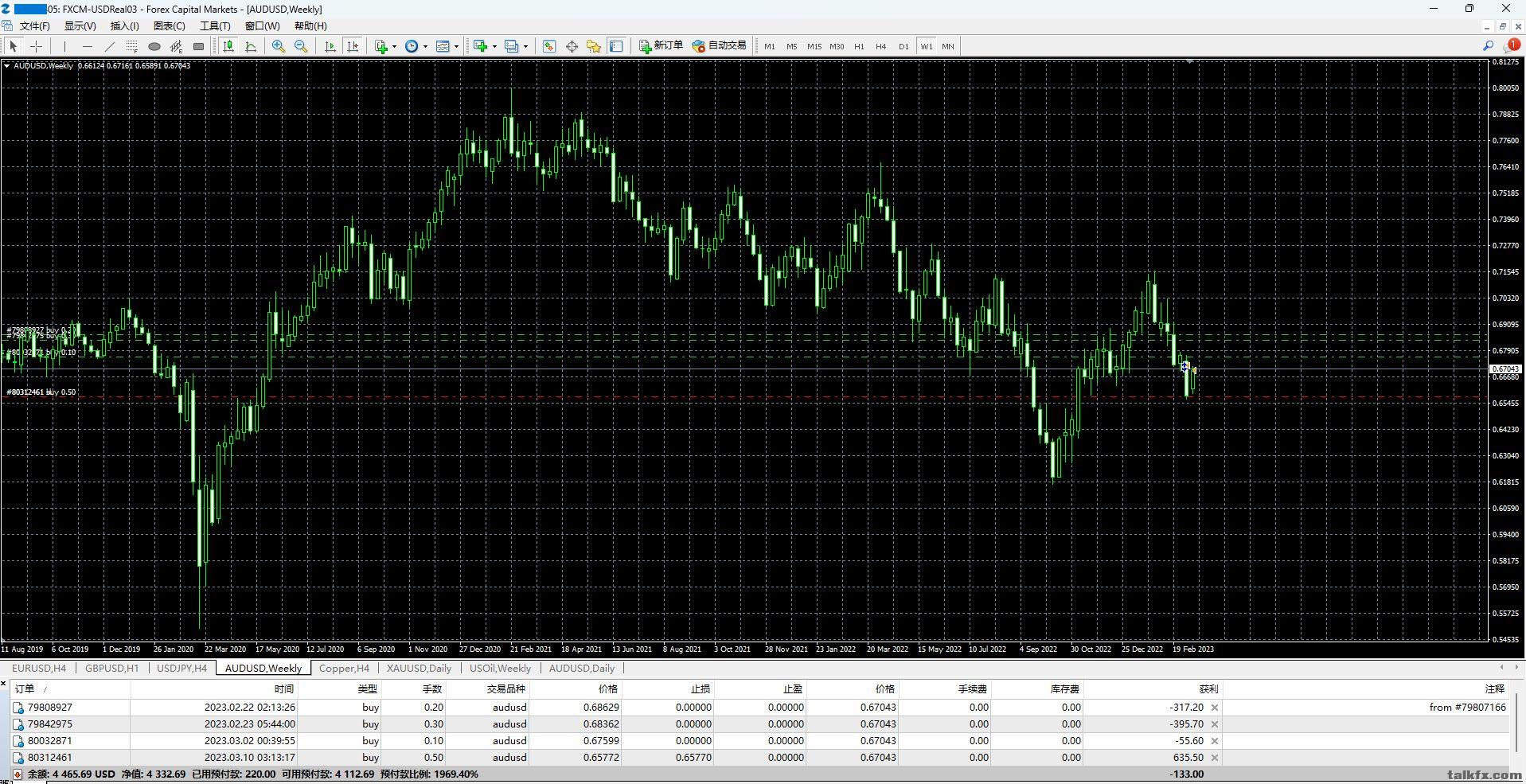1526x784 pixels.
Task: Close the Terminal panel
Action: point(4,684)
